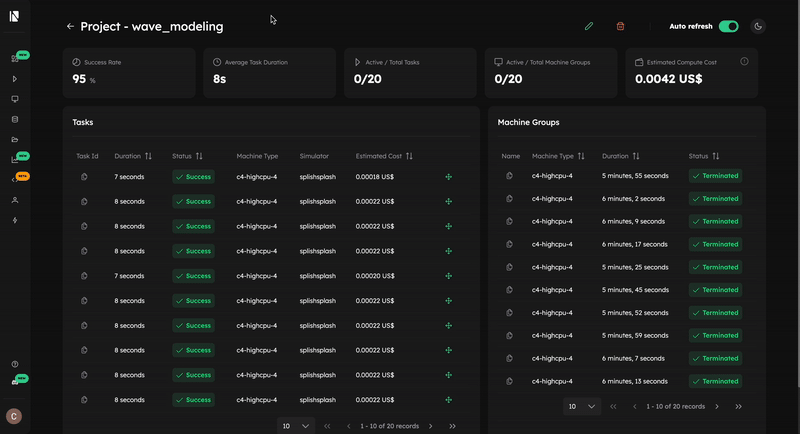Screen dimensions: 800x434
Task: Copy name of the 6 minutes, 13 seconds machine group
Action: click(x=509, y=381)
